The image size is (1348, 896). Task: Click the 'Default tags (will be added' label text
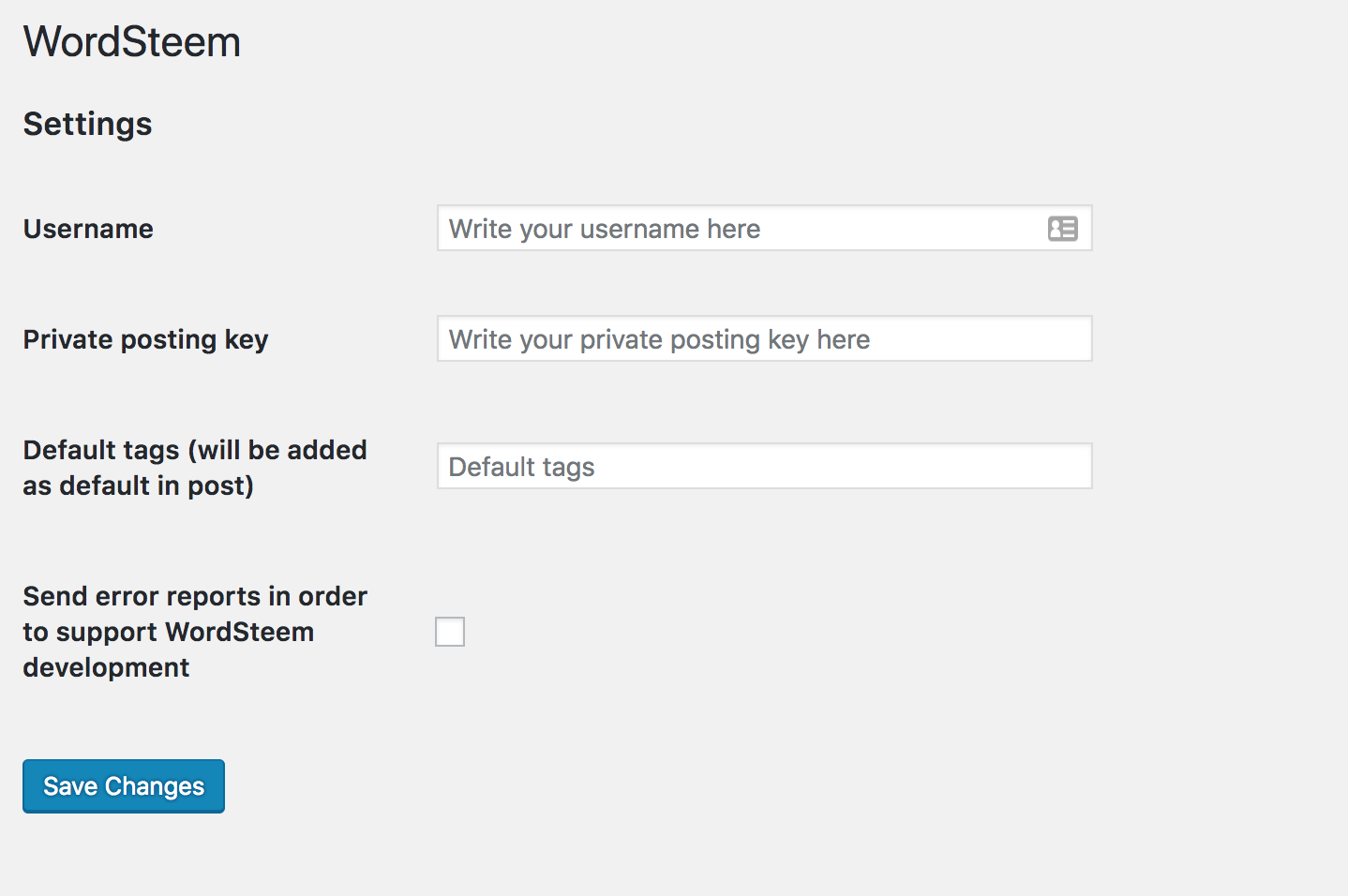[195, 450]
